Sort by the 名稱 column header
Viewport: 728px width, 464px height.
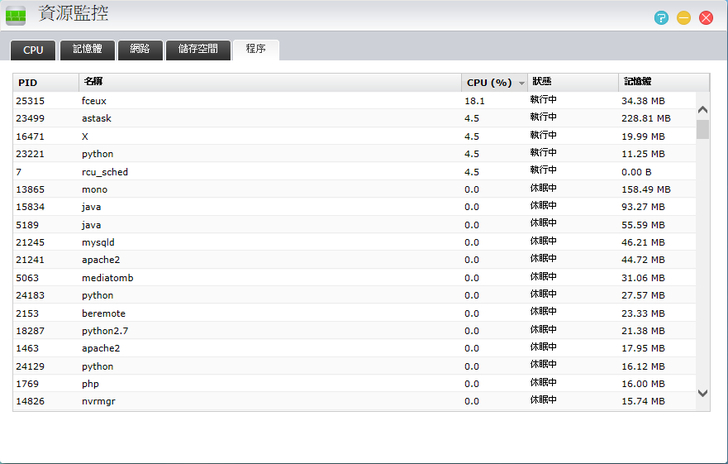pos(270,83)
